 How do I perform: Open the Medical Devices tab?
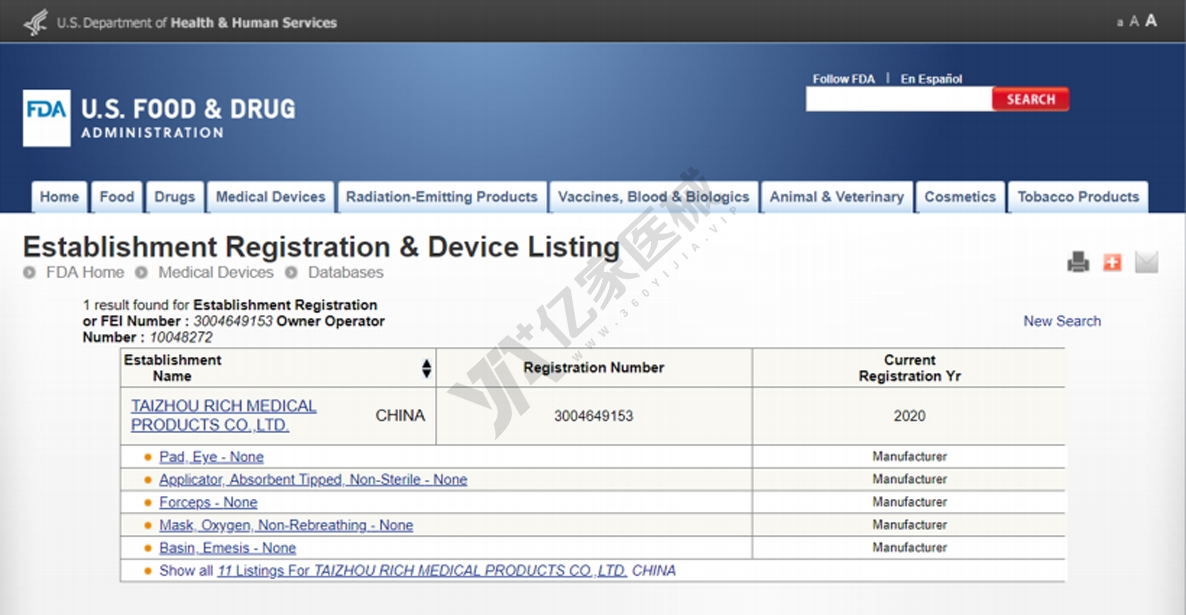[270, 197]
